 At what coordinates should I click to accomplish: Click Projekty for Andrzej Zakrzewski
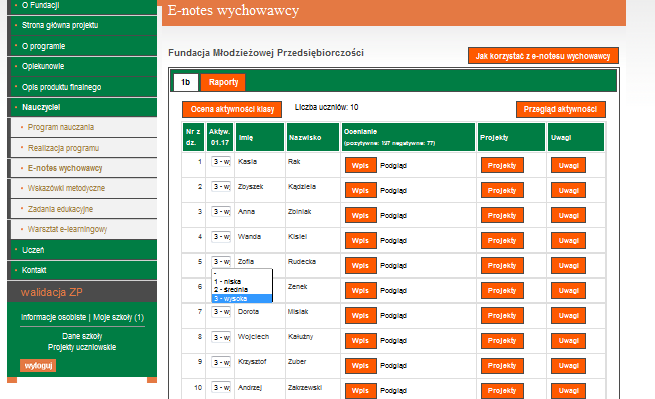pos(502,391)
